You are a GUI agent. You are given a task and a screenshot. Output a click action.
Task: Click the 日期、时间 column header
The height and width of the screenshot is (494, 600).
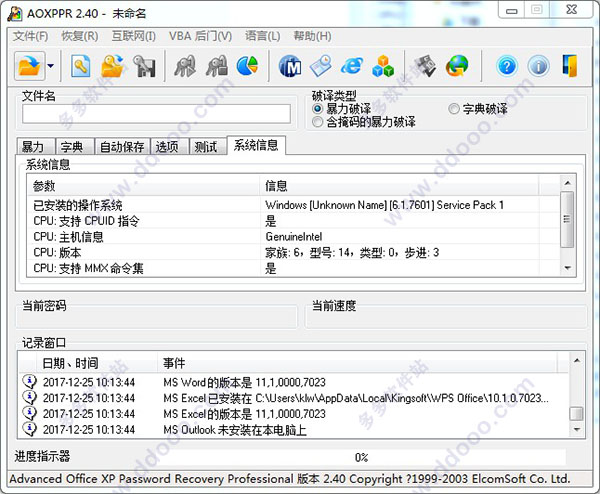pyautogui.click(x=97, y=363)
